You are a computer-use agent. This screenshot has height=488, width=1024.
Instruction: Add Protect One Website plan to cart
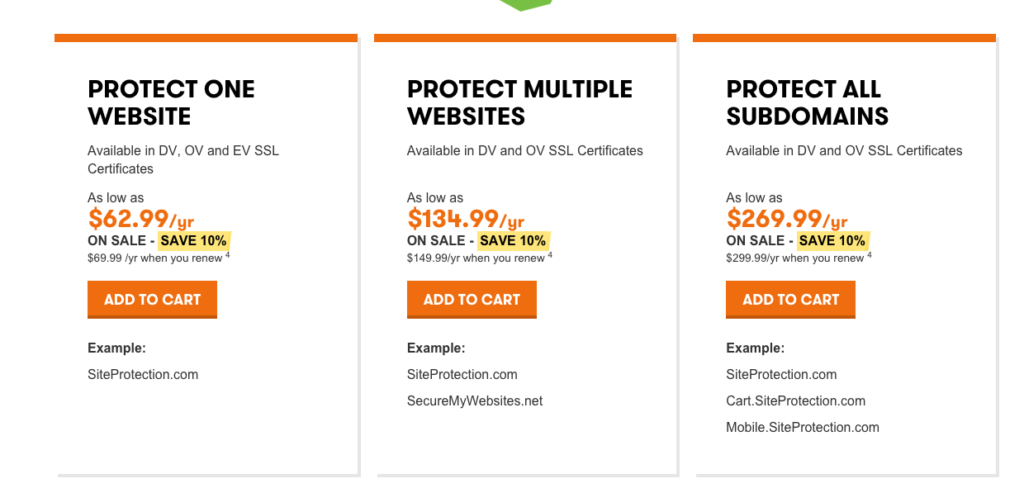pos(152,299)
